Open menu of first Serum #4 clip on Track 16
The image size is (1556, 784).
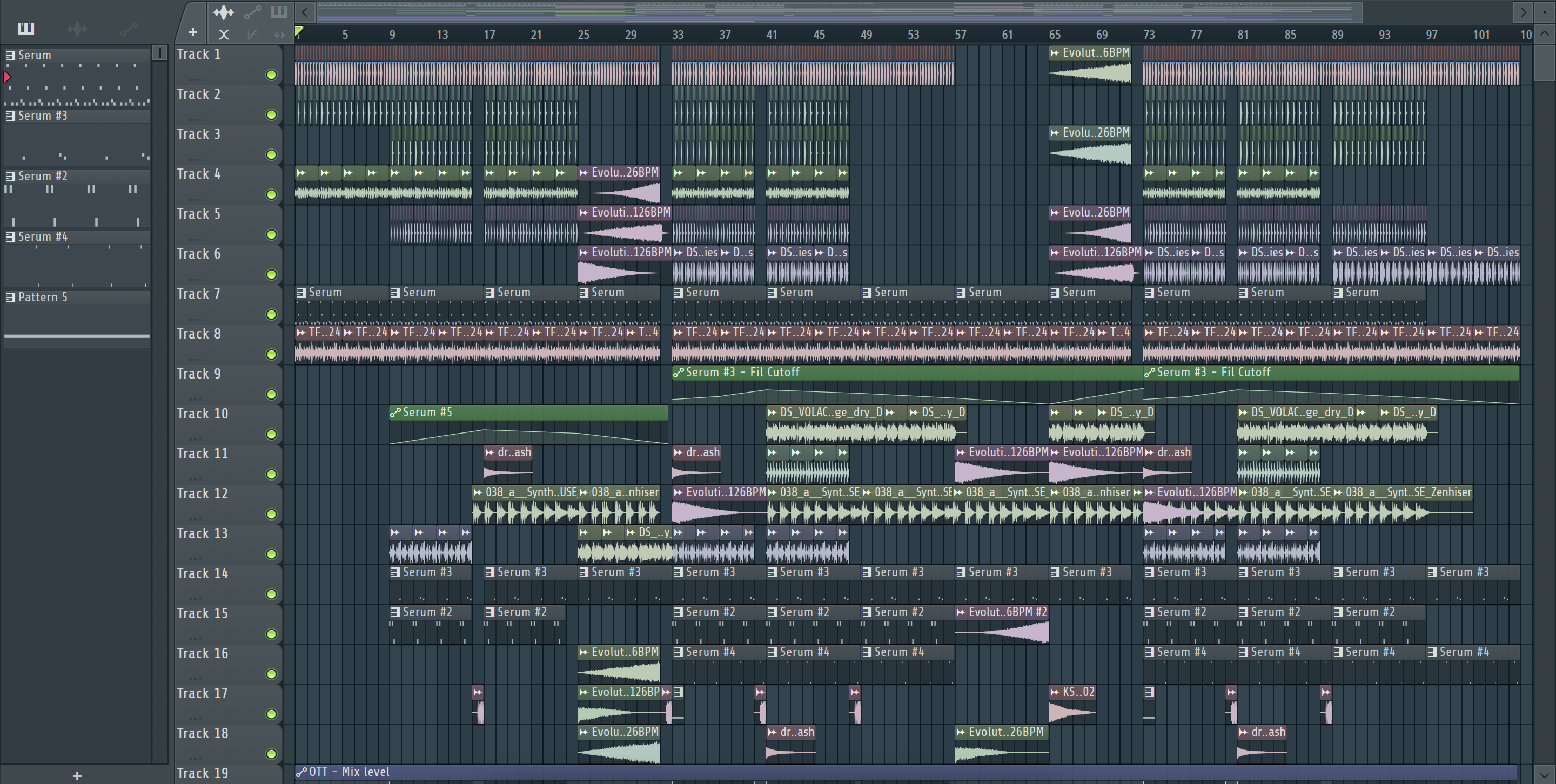(x=678, y=652)
